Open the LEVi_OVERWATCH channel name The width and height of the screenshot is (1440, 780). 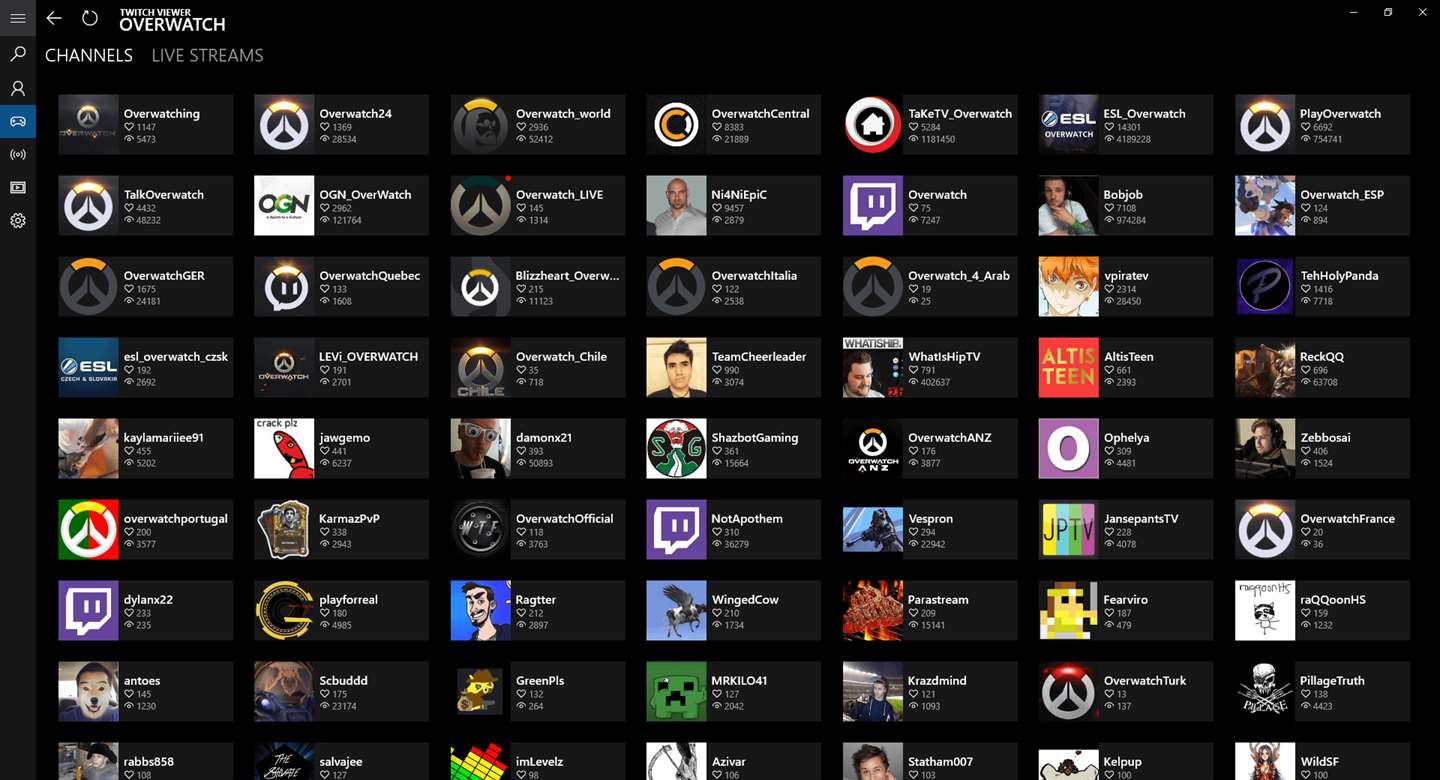pyautogui.click(x=368, y=357)
